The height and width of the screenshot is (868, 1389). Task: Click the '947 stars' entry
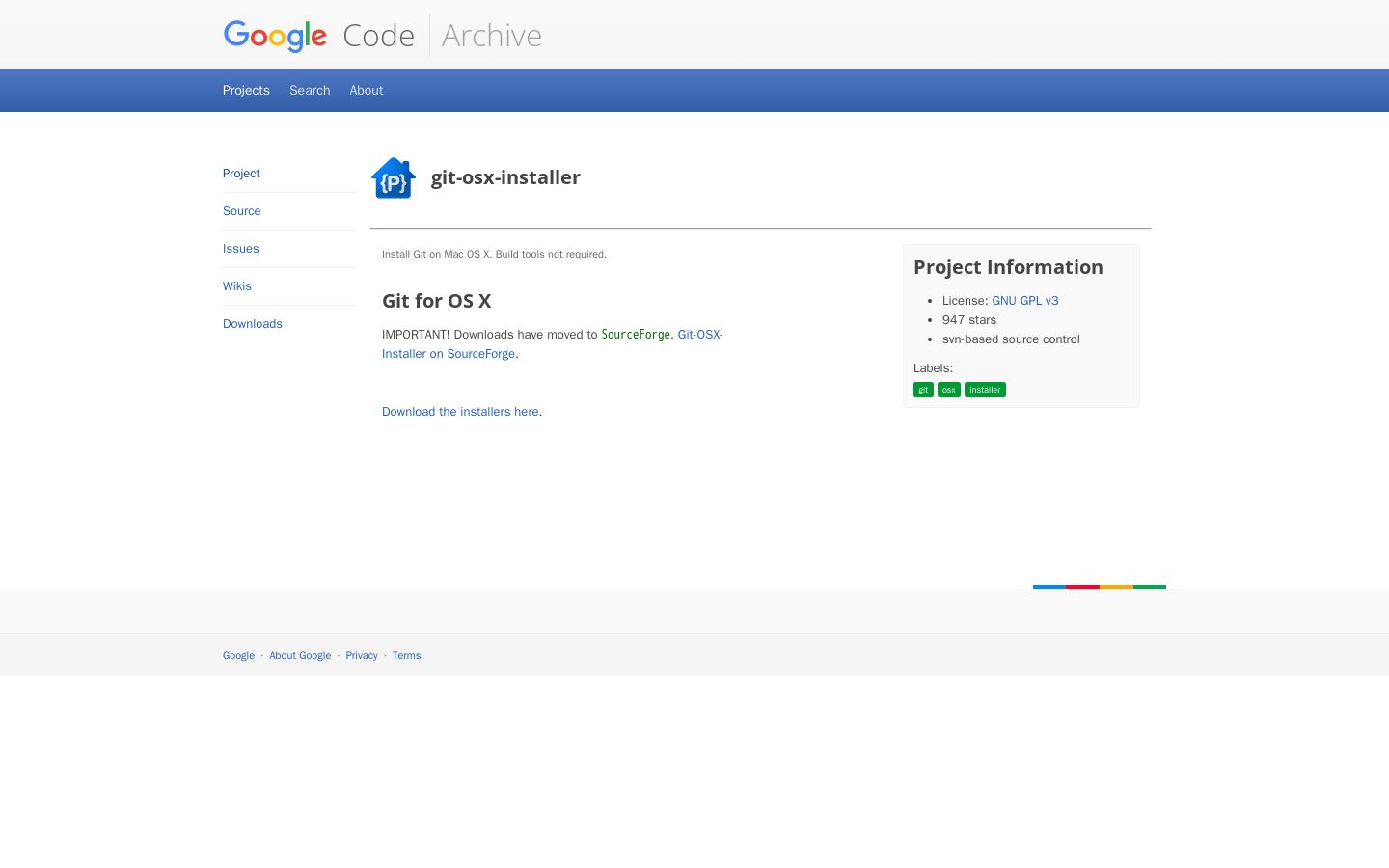(969, 320)
